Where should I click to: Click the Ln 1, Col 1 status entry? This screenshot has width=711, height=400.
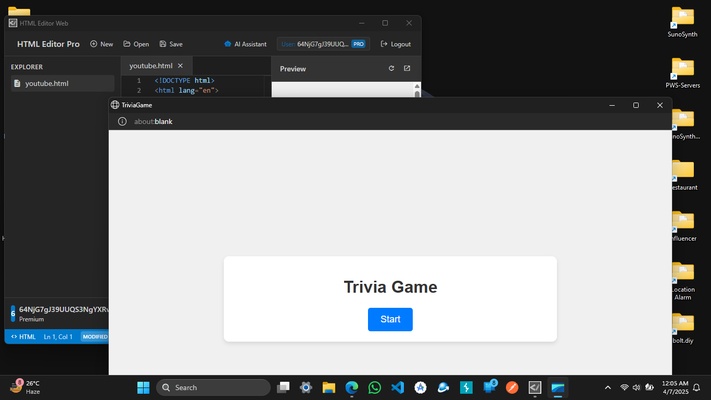point(58,337)
